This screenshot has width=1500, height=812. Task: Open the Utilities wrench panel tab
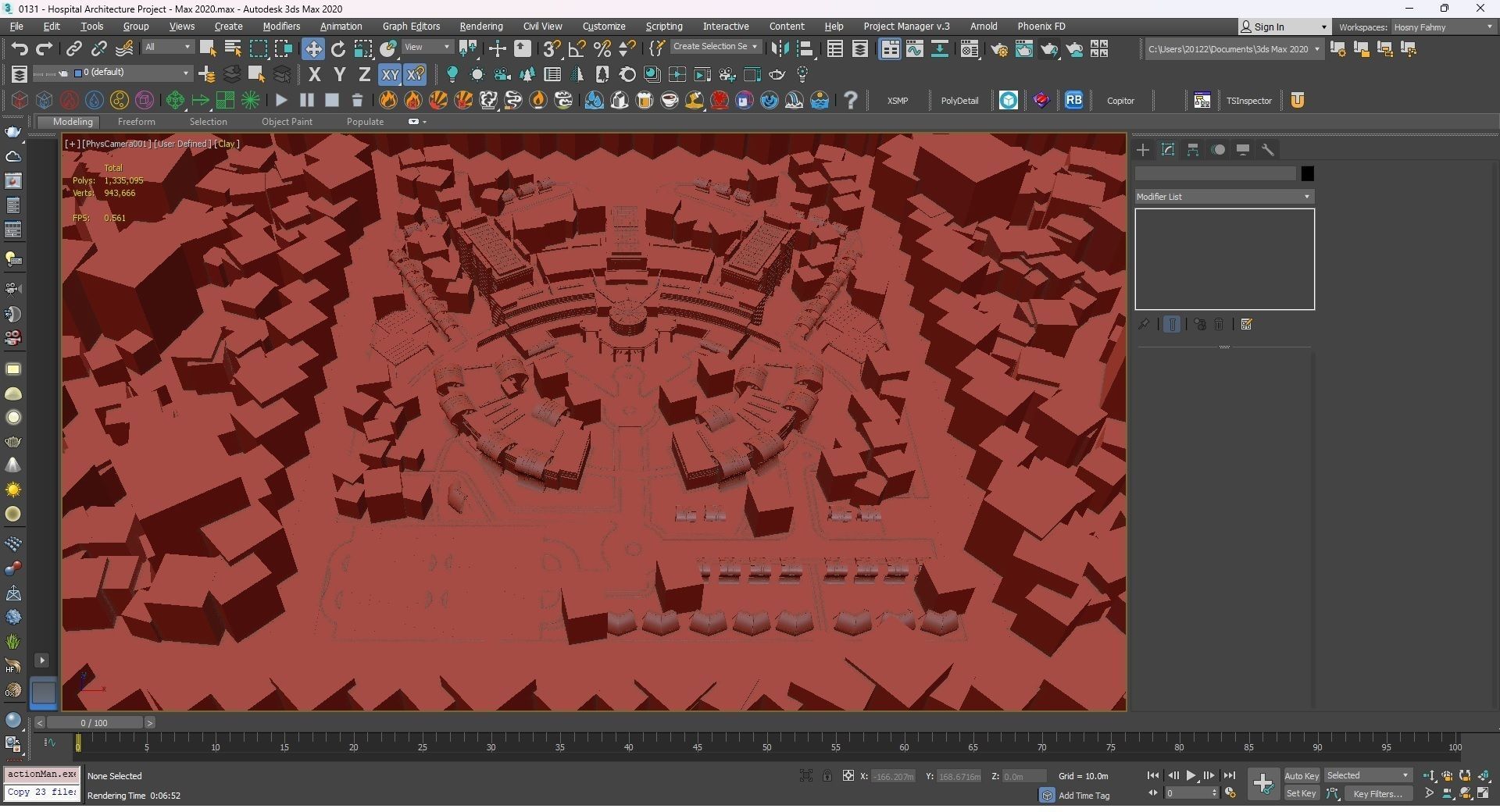[x=1268, y=150]
